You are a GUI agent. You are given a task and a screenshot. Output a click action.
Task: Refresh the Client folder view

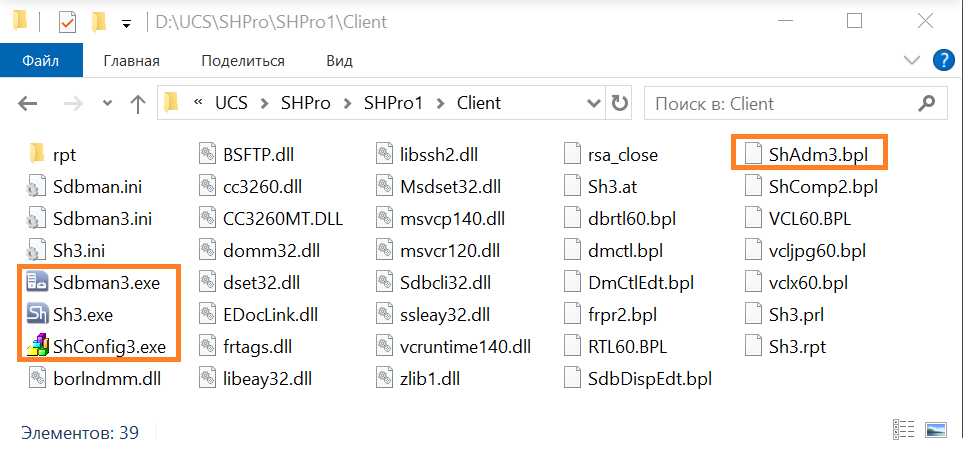pyautogui.click(x=620, y=103)
